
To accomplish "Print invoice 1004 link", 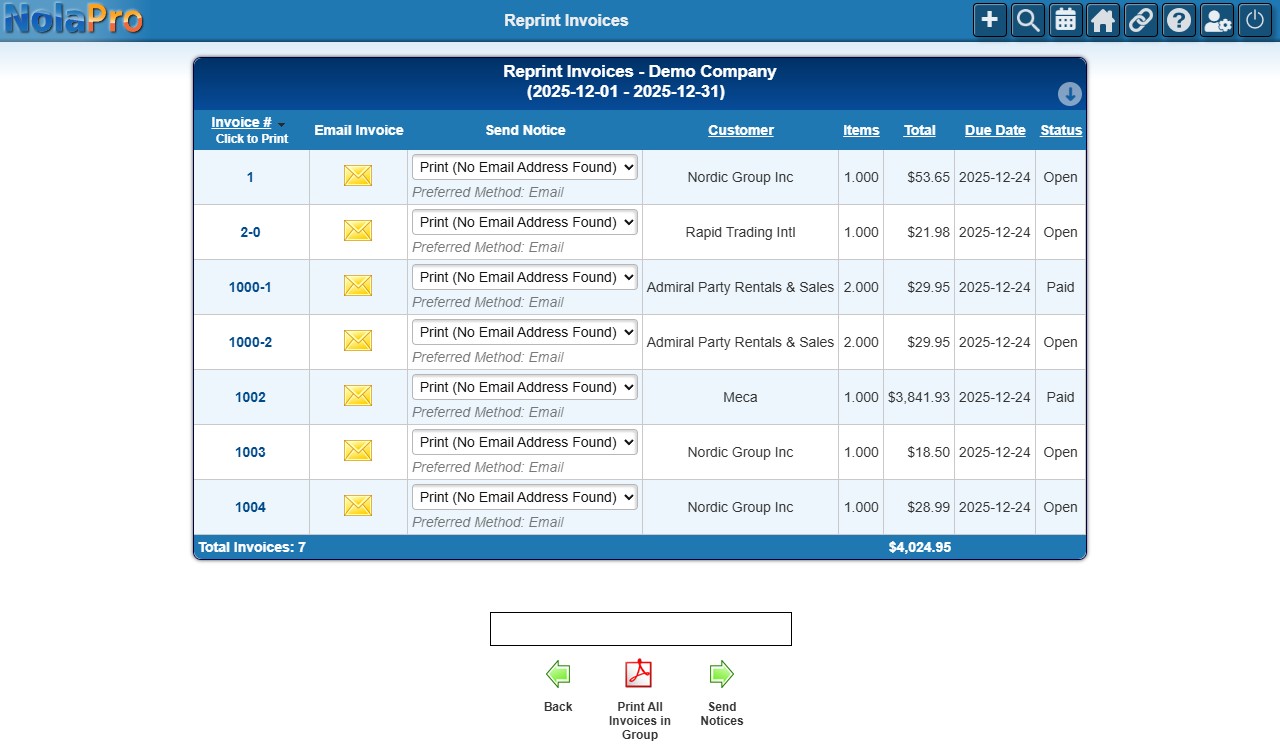I will [x=250, y=507].
